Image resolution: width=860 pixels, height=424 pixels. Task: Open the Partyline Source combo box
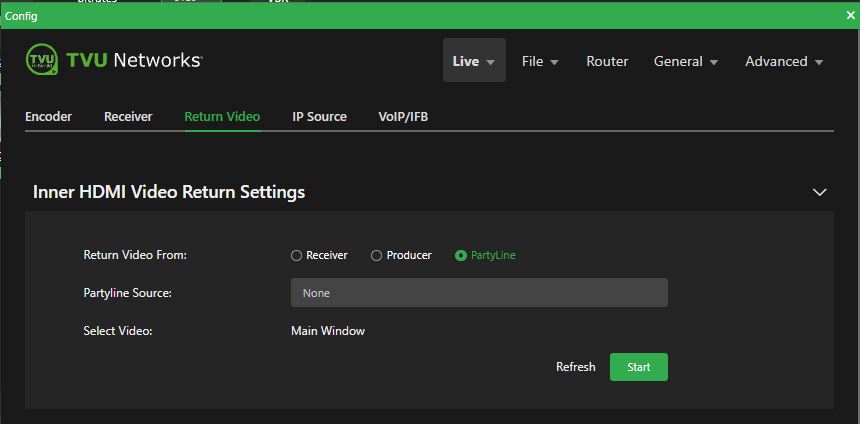(x=479, y=293)
